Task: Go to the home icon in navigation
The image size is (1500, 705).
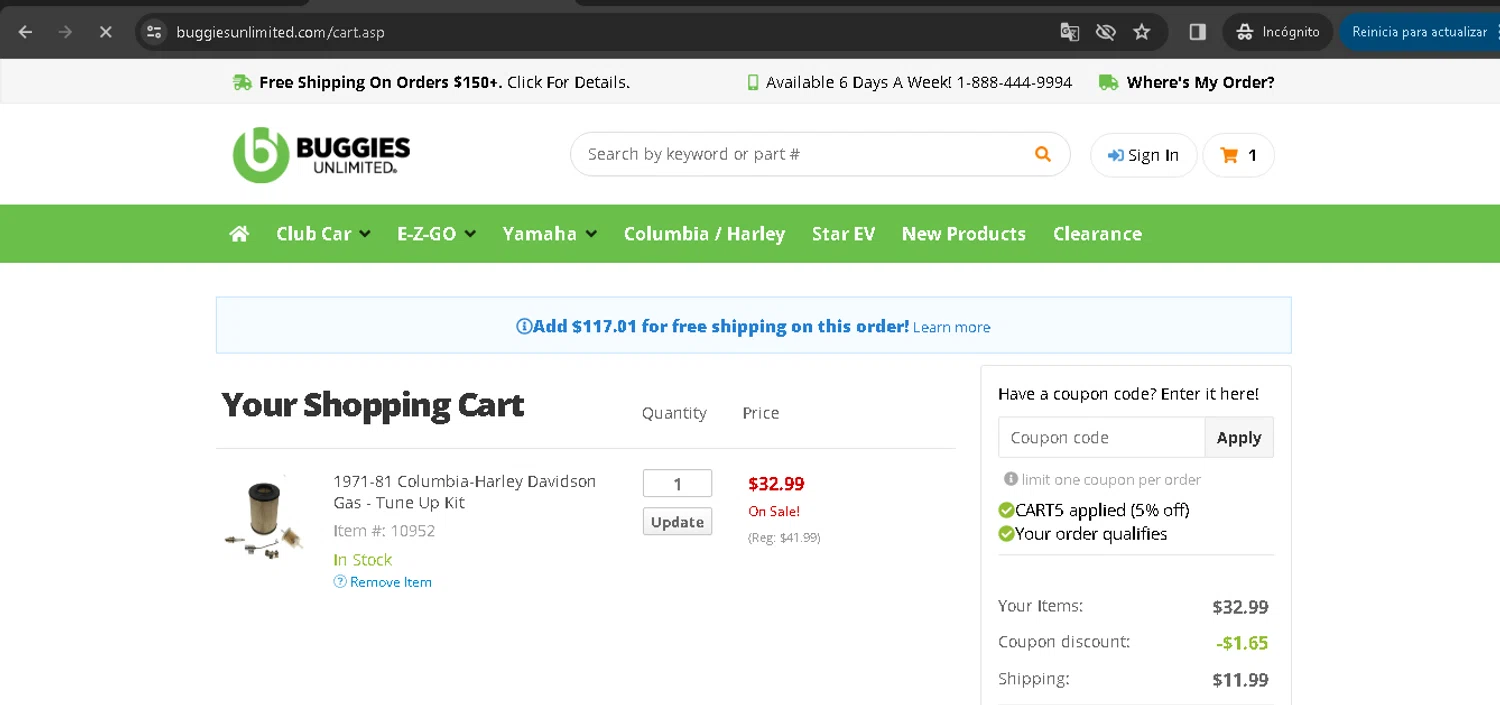Action: pyautogui.click(x=239, y=234)
